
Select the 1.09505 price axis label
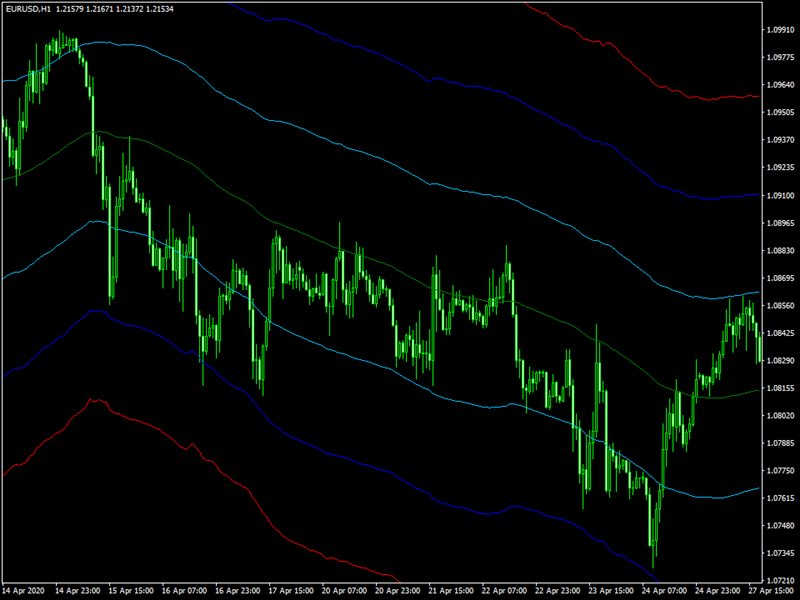(x=780, y=112)
